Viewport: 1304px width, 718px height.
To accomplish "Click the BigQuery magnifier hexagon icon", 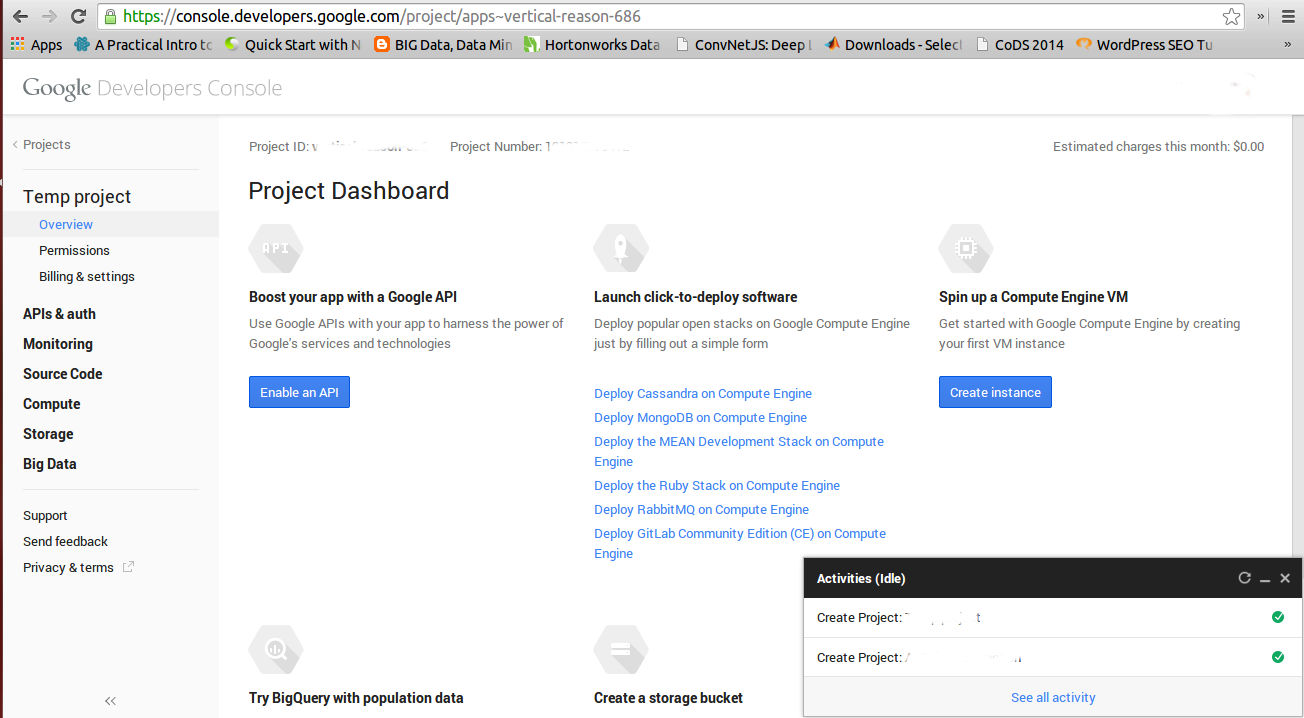I will [275, 649].
